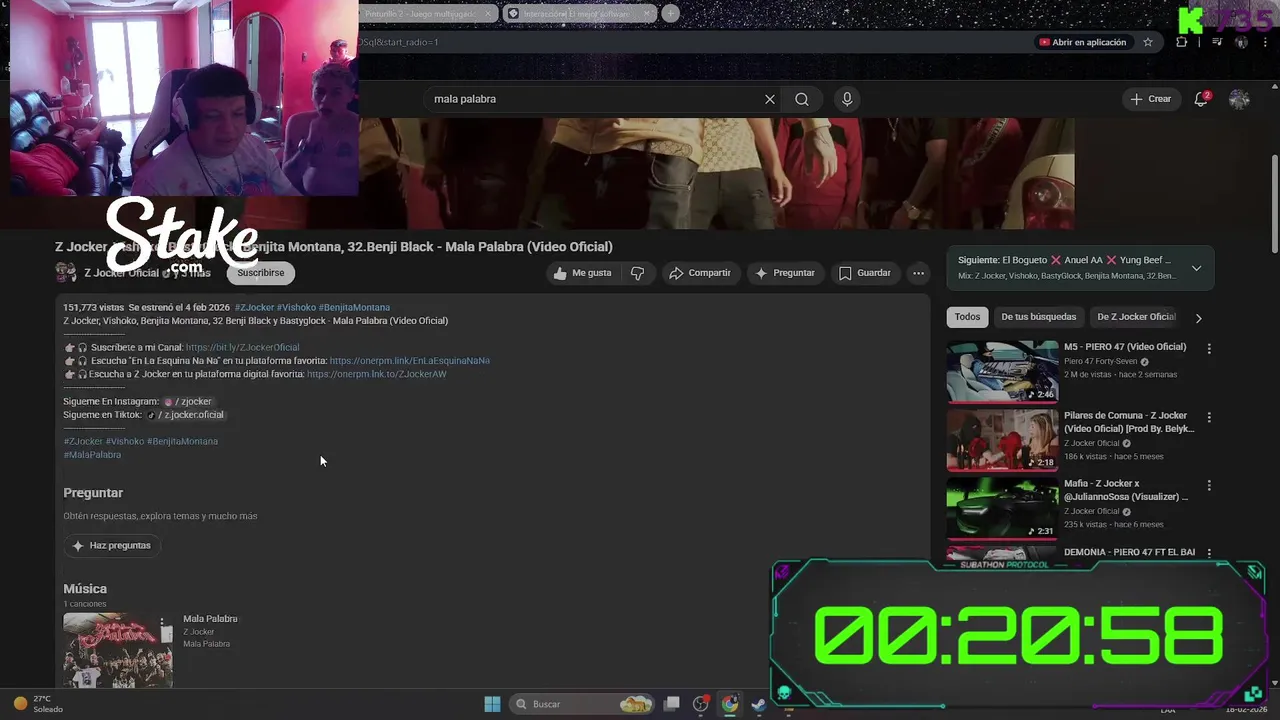Open the browser media control icon

tap(1217, 42)
